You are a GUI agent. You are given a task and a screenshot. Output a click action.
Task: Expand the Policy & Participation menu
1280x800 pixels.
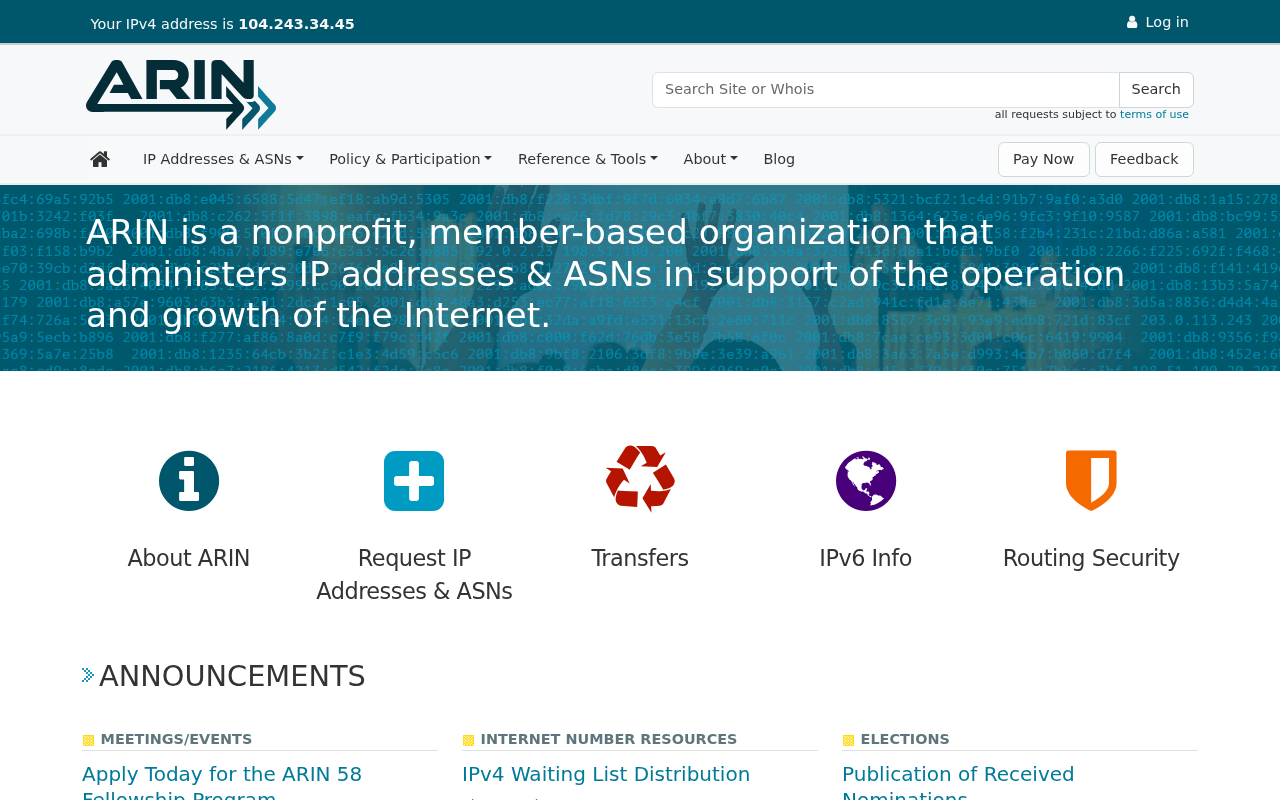(410, 159)
